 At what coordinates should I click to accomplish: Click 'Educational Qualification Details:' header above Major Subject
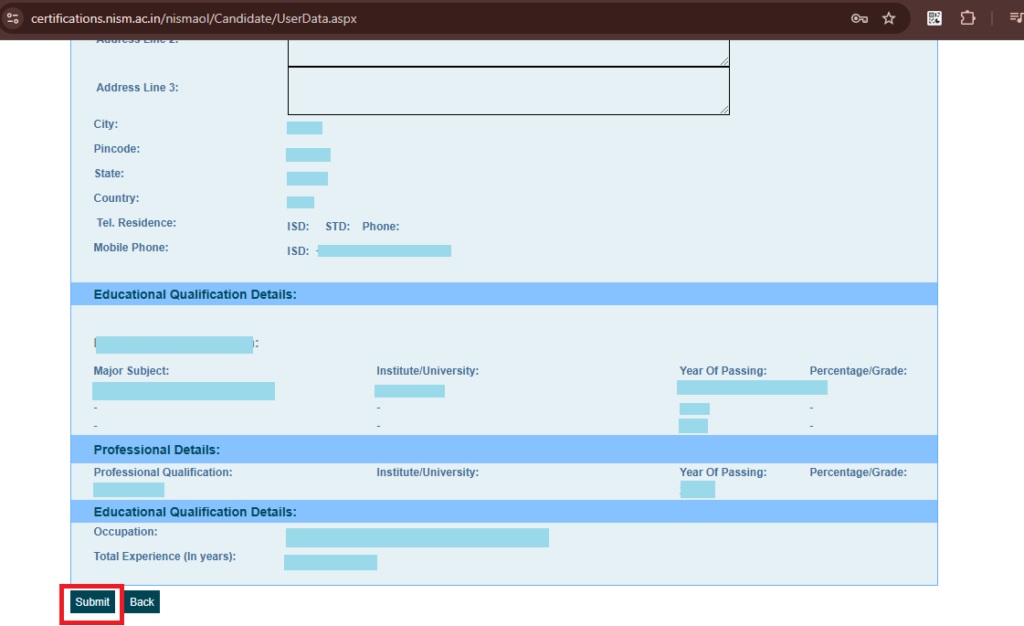pyautogui.click(x=195, y=294)
